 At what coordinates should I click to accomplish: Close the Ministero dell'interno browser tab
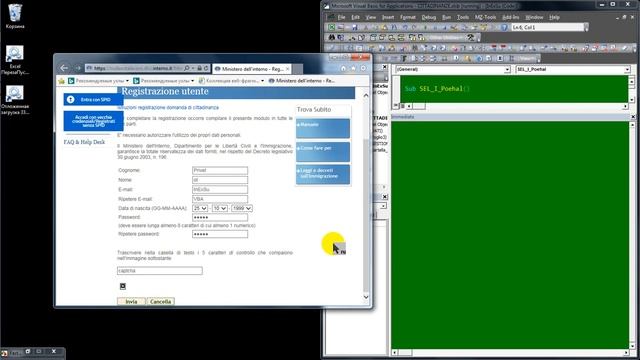[287, 69]
